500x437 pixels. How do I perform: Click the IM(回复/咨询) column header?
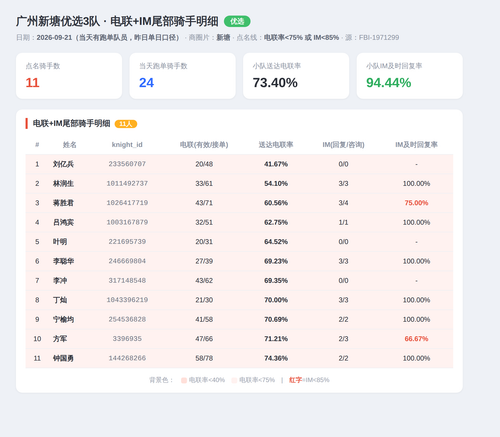[x=343, y=145]
